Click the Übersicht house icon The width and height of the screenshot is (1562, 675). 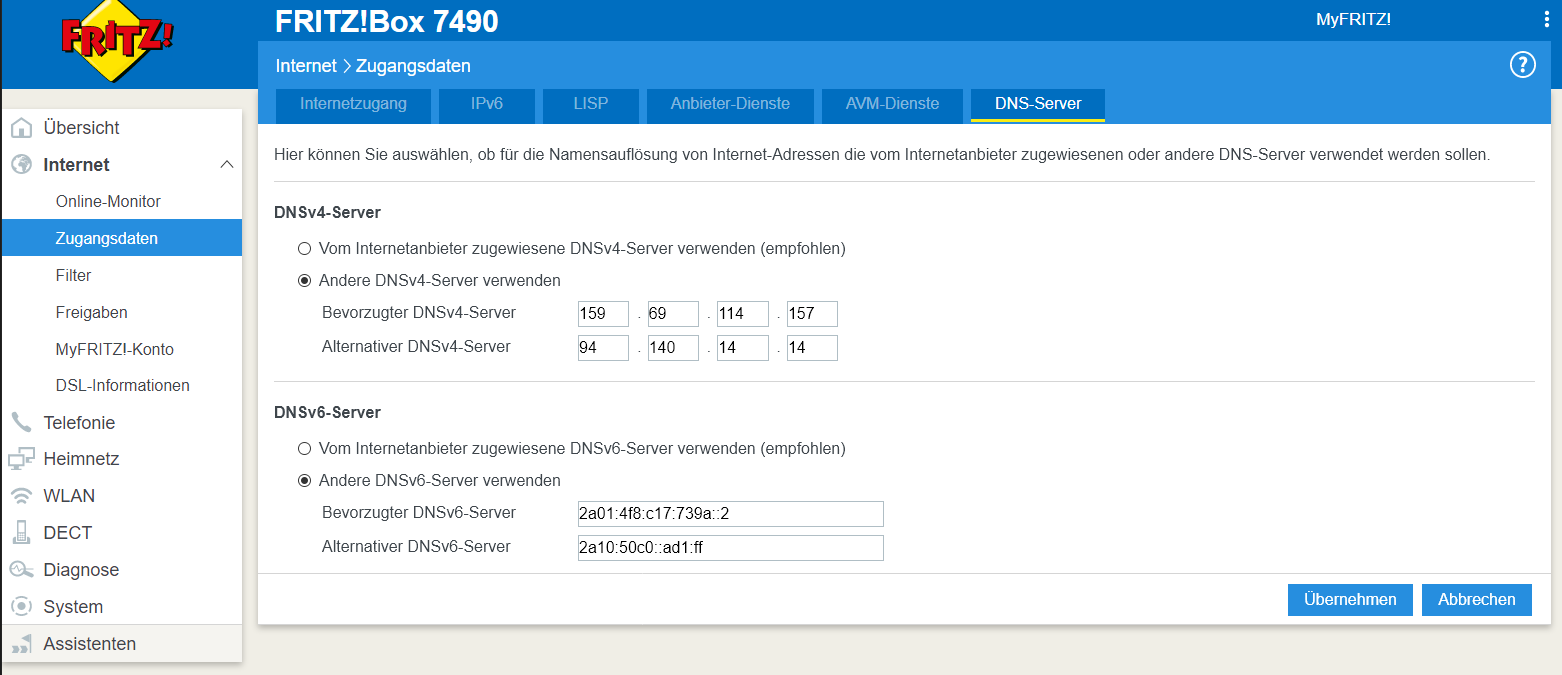point(21,128)
